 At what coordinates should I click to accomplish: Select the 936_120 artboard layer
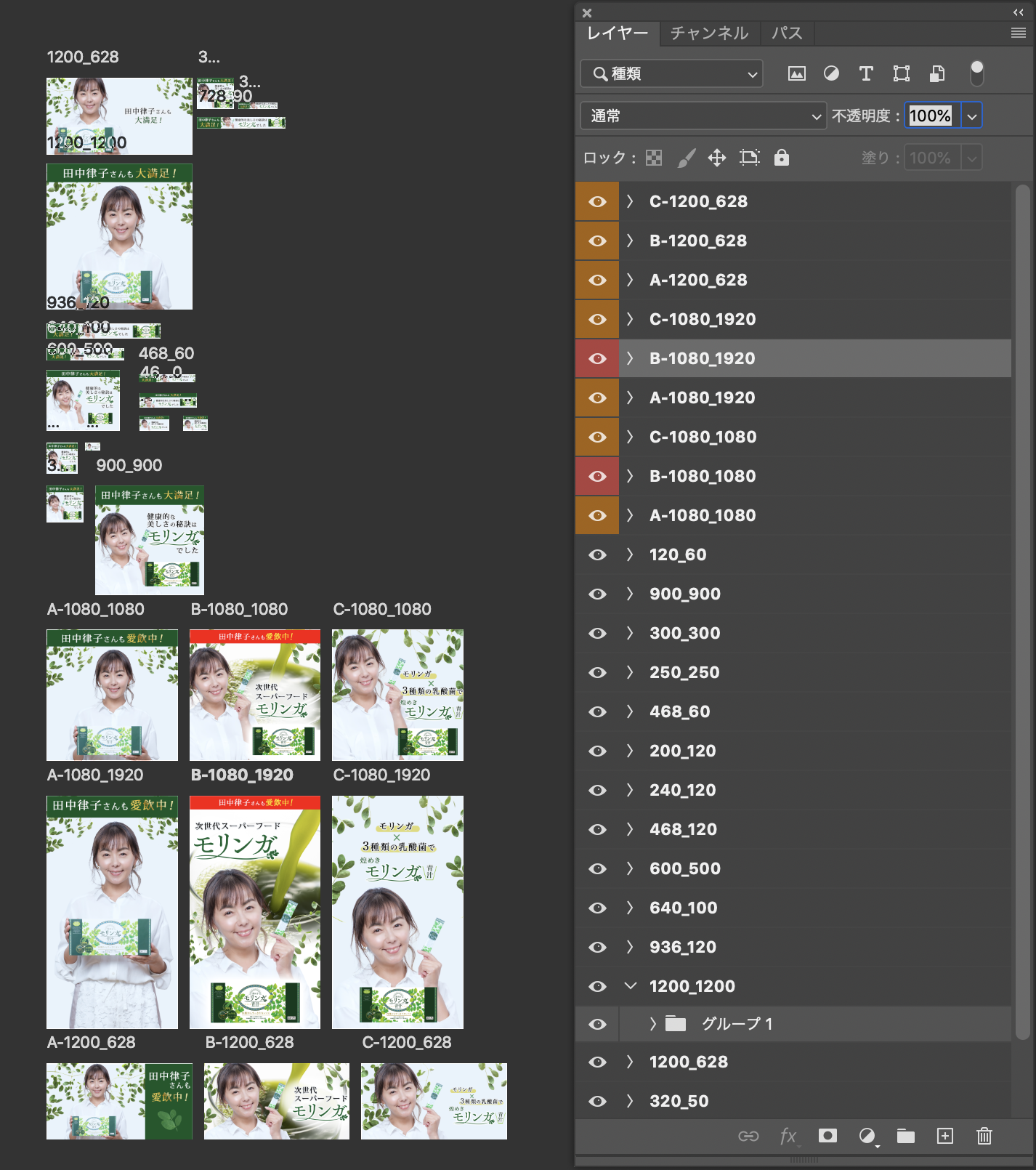point(793,947)
